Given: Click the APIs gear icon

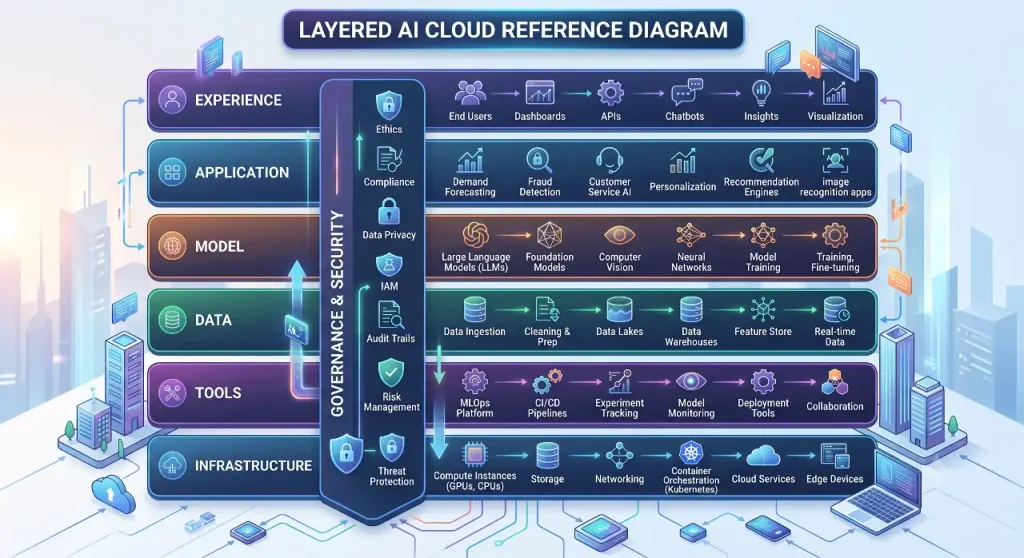Looking at the screenshot, I should (611, 93).
